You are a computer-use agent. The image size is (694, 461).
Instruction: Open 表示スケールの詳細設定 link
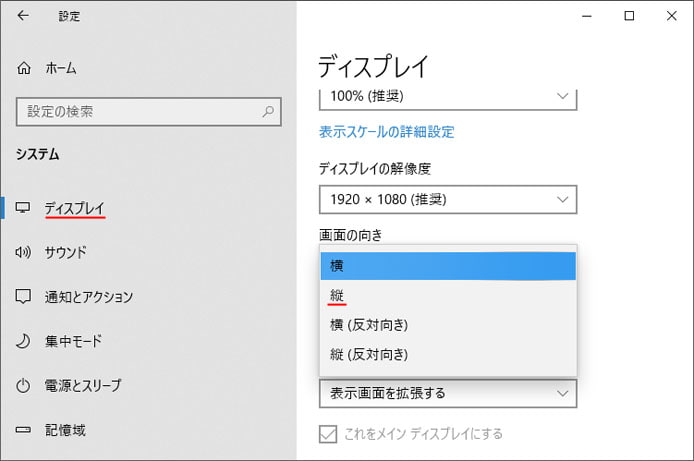coord(386,132)
